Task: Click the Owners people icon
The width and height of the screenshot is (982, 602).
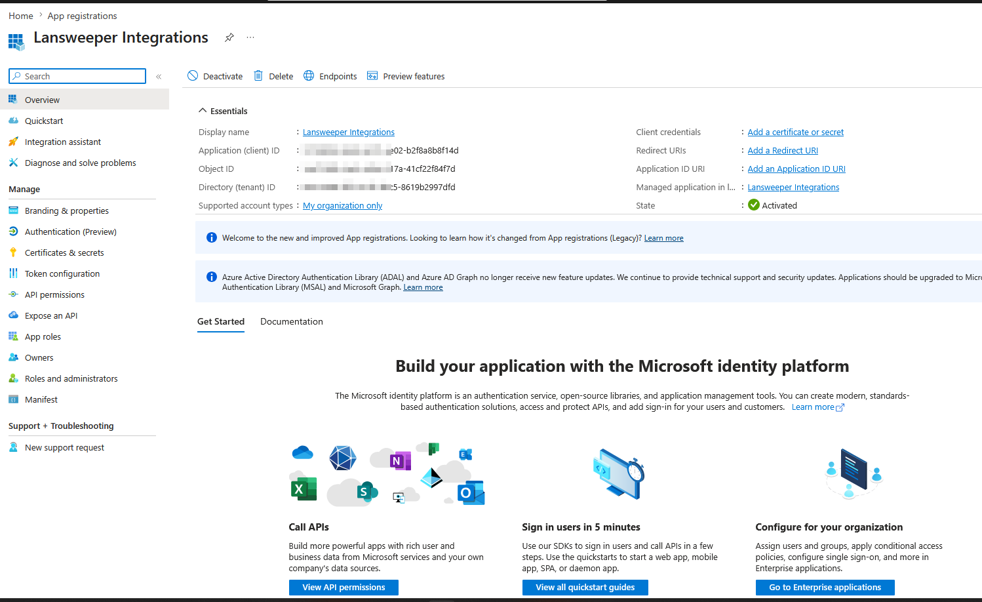Action: pos(13,357)
